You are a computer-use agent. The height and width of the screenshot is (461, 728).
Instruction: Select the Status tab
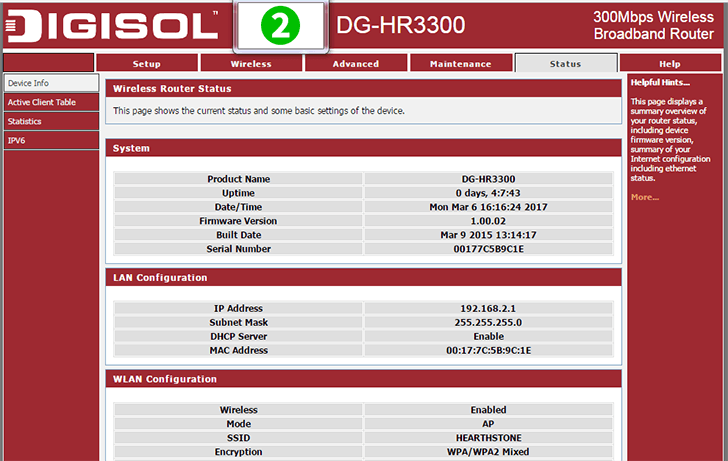(566, 64)
